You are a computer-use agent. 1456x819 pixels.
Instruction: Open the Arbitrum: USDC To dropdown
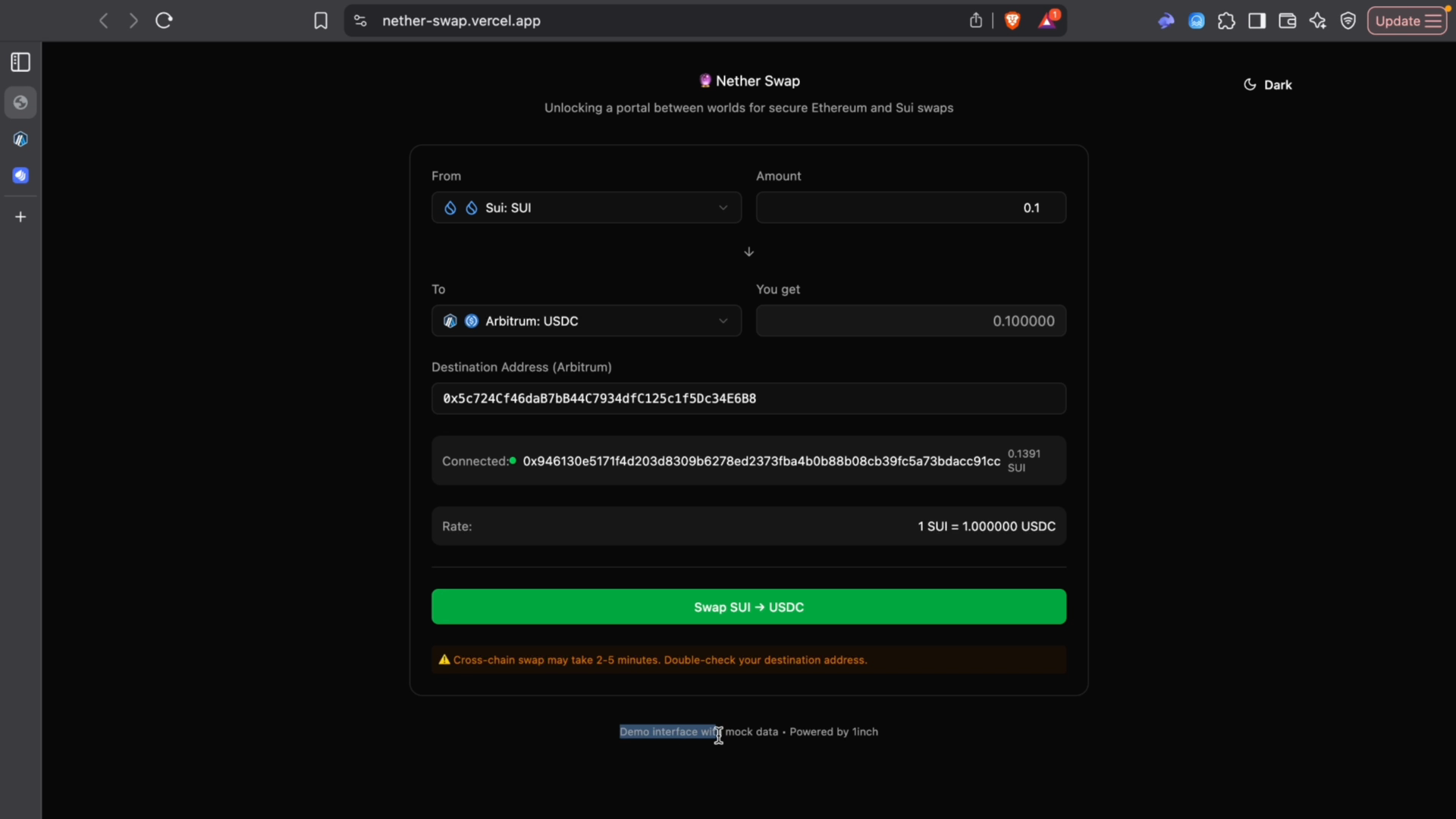click(585, 320)
